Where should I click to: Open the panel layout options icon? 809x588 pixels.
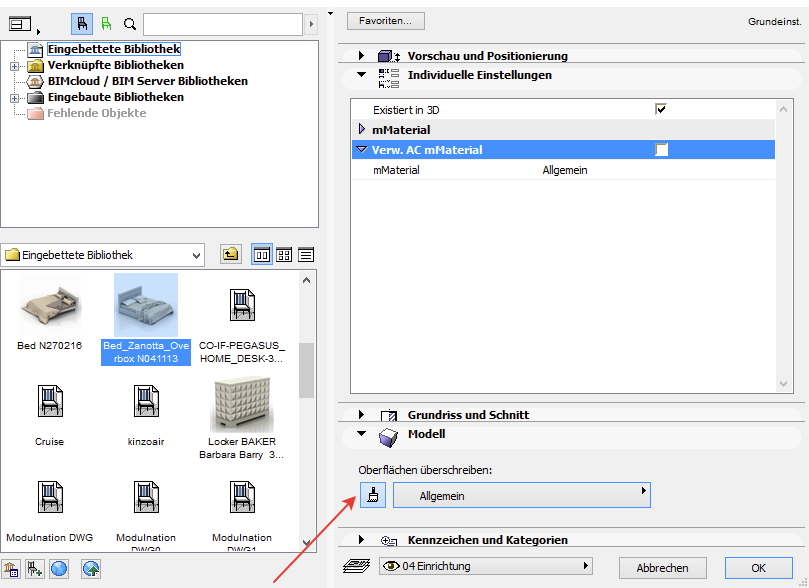(x=20, y=24)
